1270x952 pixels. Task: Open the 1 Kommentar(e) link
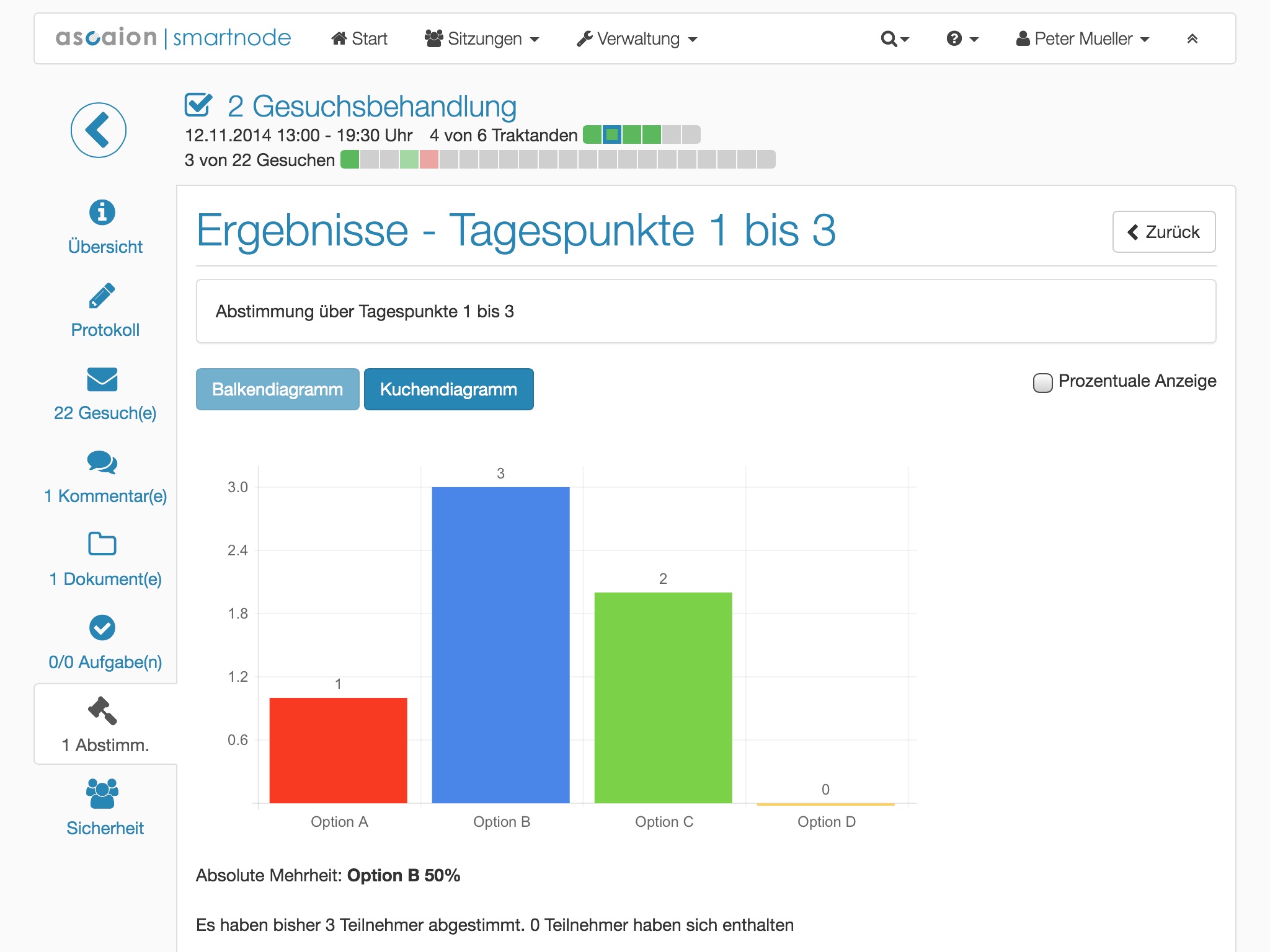(x=105, y=496)
